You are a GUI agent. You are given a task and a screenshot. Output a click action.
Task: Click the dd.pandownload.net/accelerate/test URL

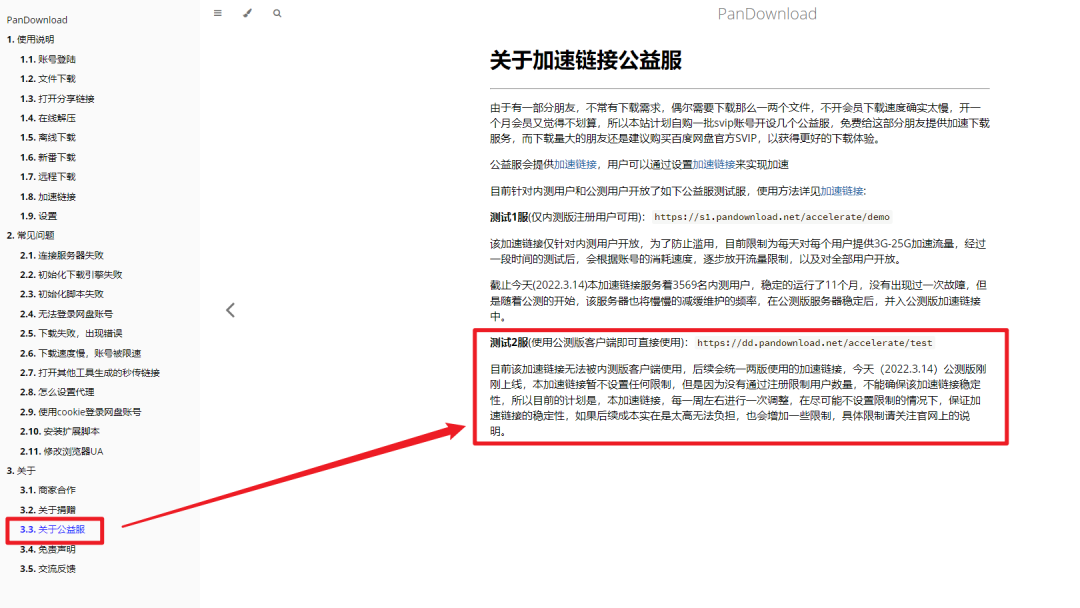[x=814, y=342]
